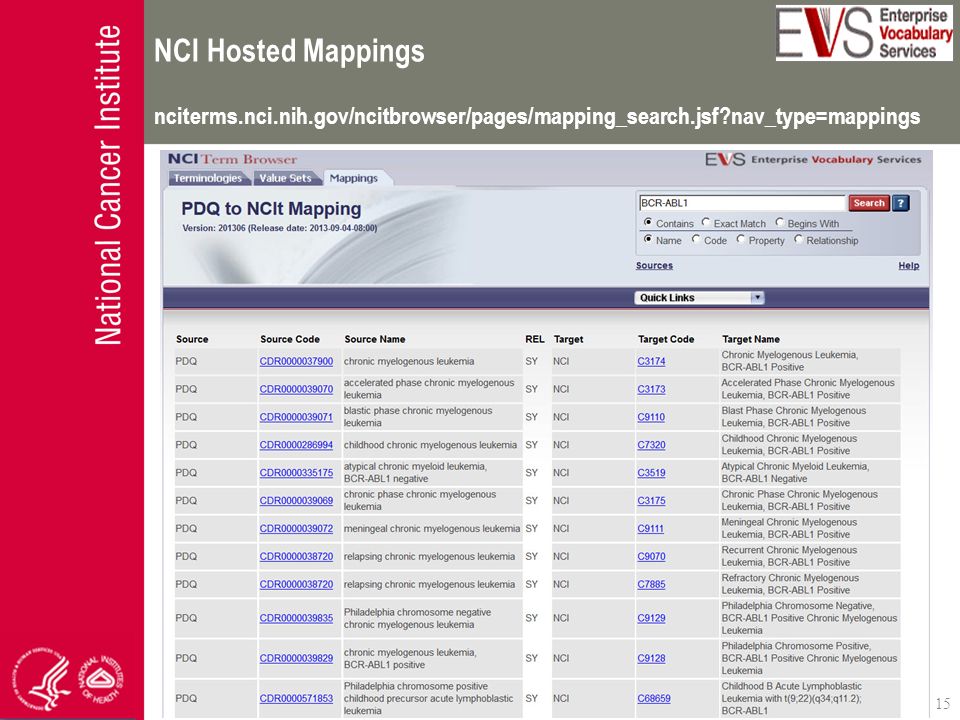Click the Source Code column header
This screenshot has height=720, width=960.
point(290,339)
